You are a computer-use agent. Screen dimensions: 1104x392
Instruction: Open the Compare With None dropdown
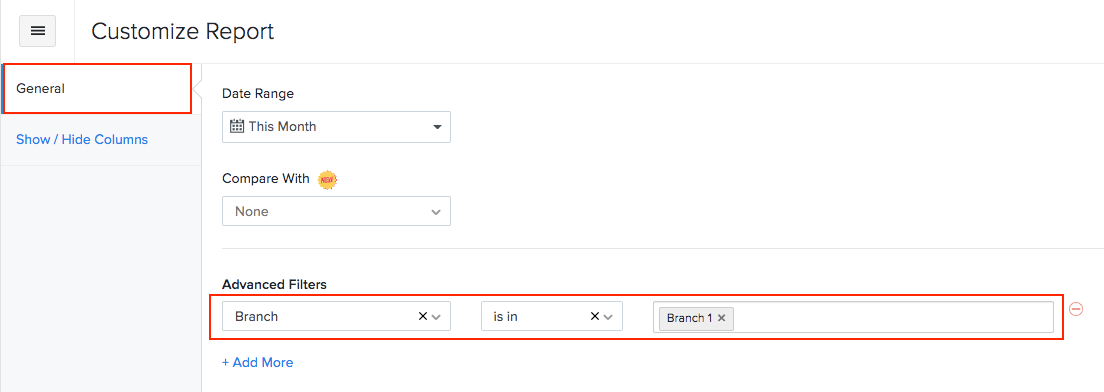[x=337, y=211]
